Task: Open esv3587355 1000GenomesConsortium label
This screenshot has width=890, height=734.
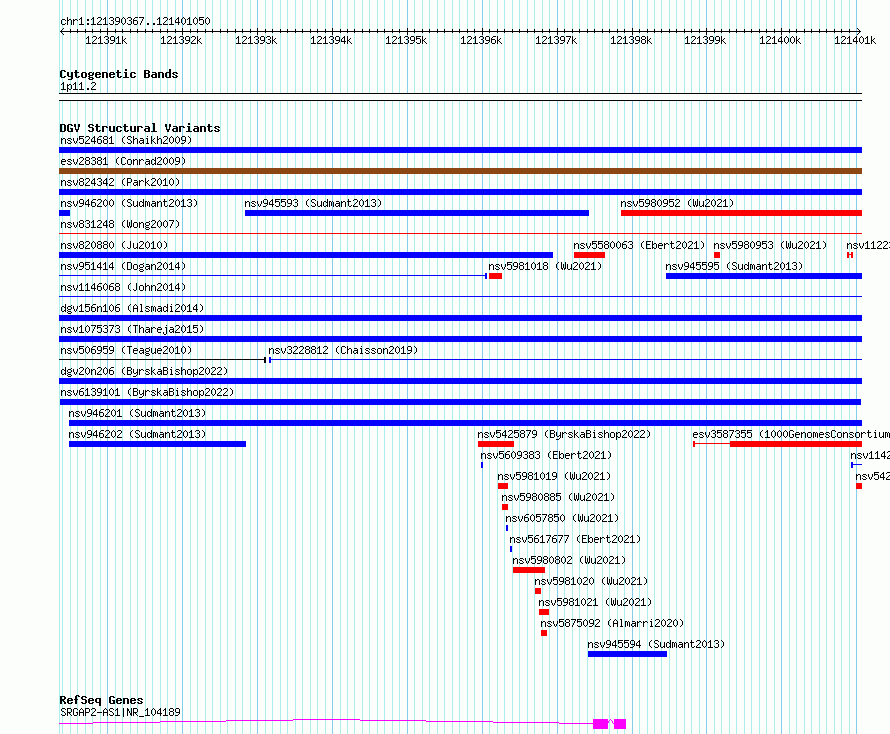Action: coord(791,434)
